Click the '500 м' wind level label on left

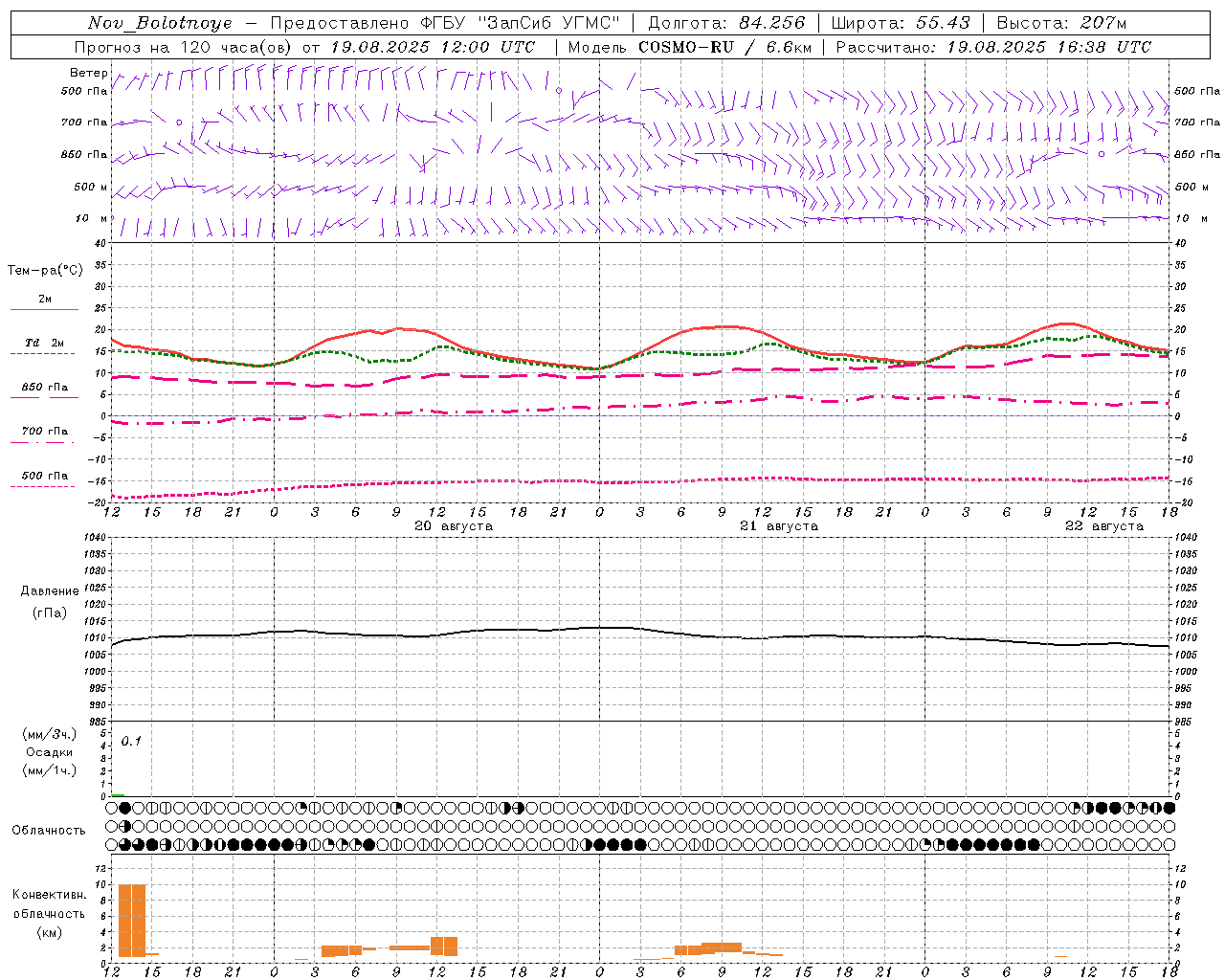pos(91,187)
